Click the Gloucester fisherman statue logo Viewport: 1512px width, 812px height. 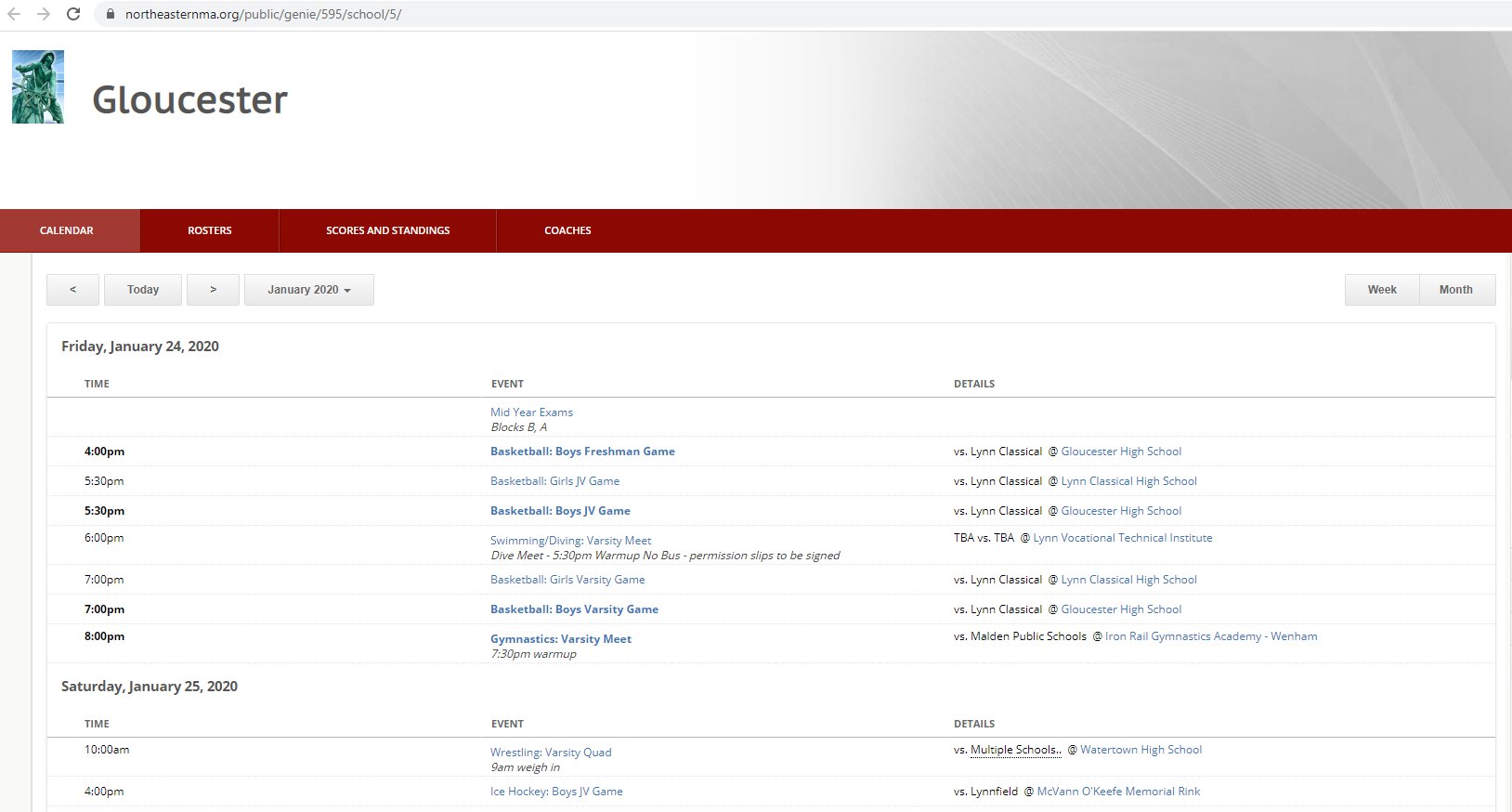38,86
